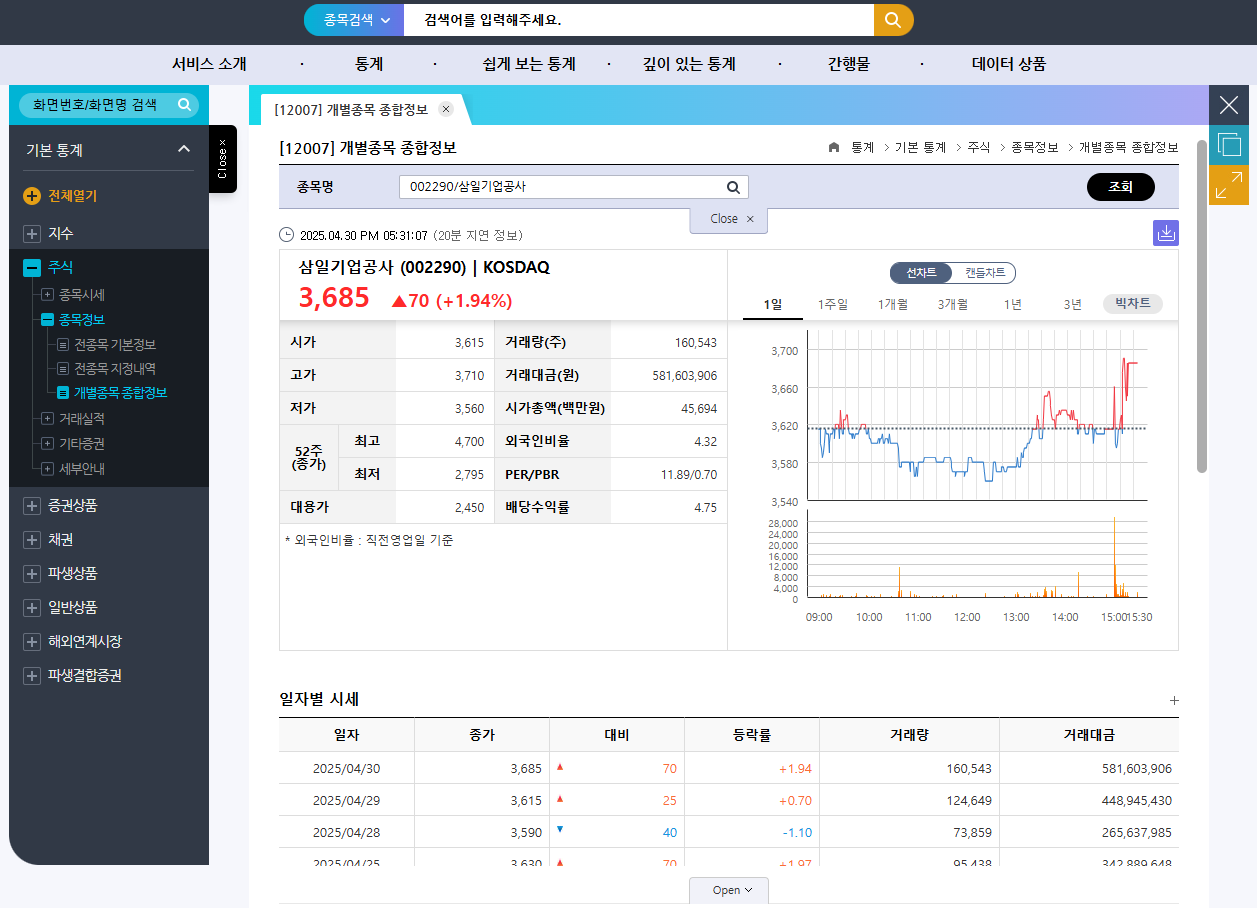Expand the 해외연계시장 category
Viewport: 1257px width, 908px height.
point(32,642)
